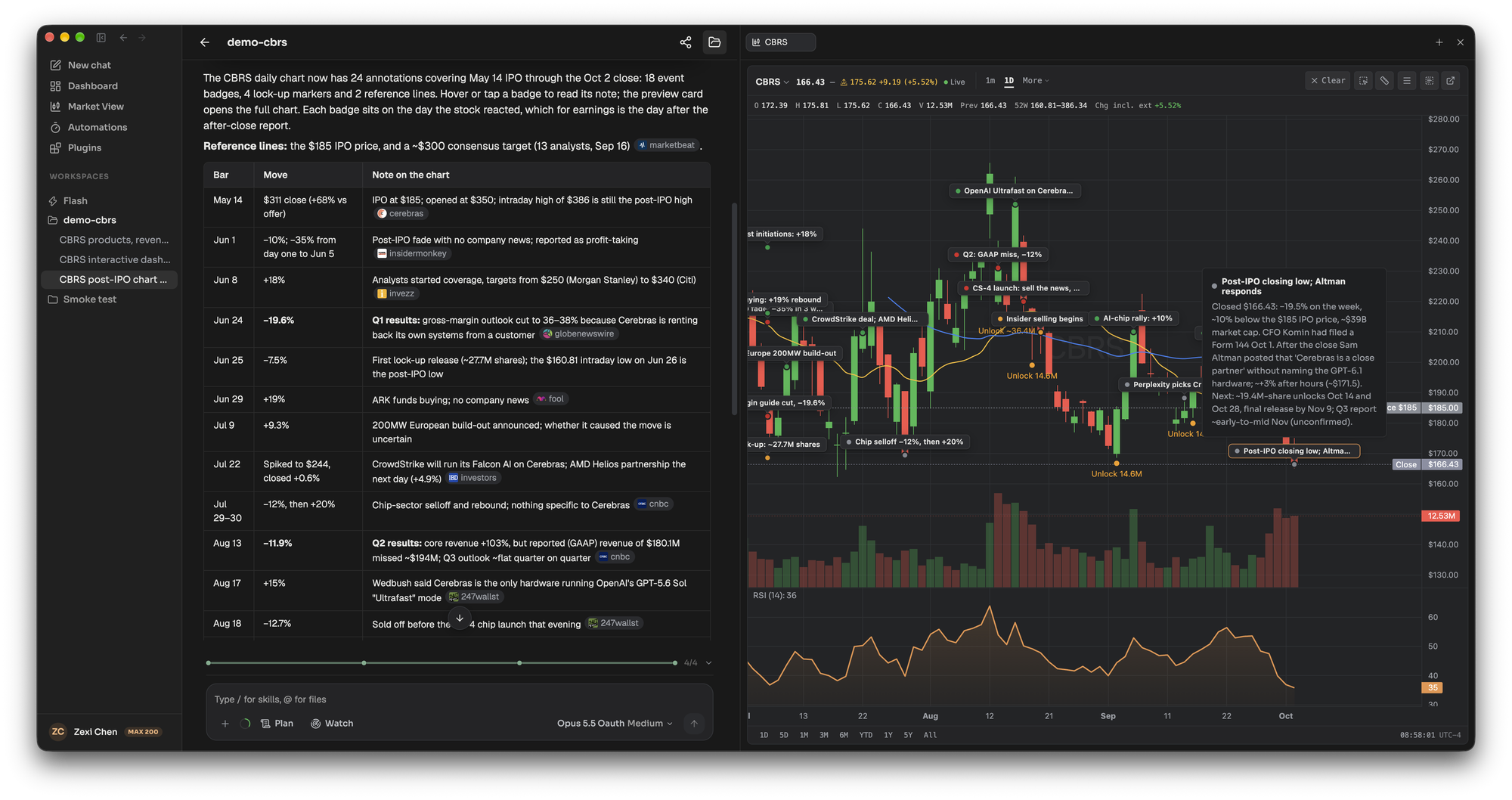
Task: Set chart range to YTD
Action: coord(866,735)
